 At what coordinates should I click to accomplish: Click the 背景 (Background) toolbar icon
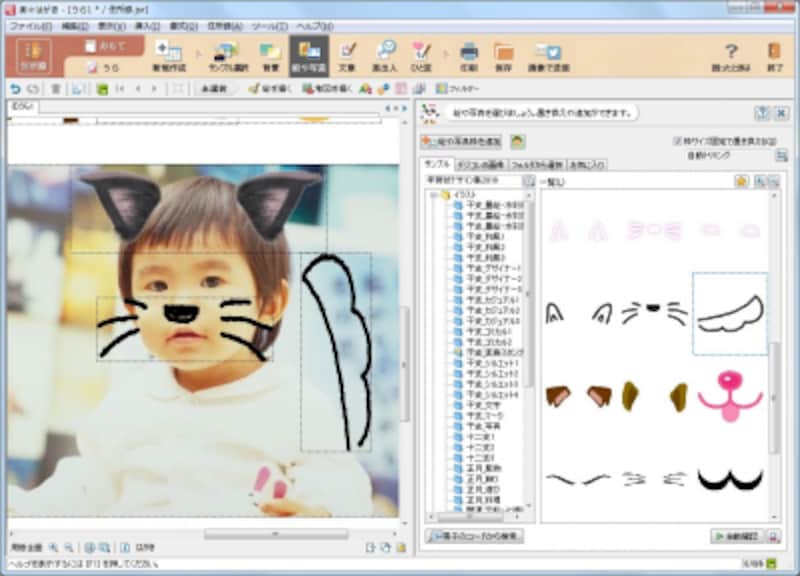pyautogui.click(x=269, y=56)
